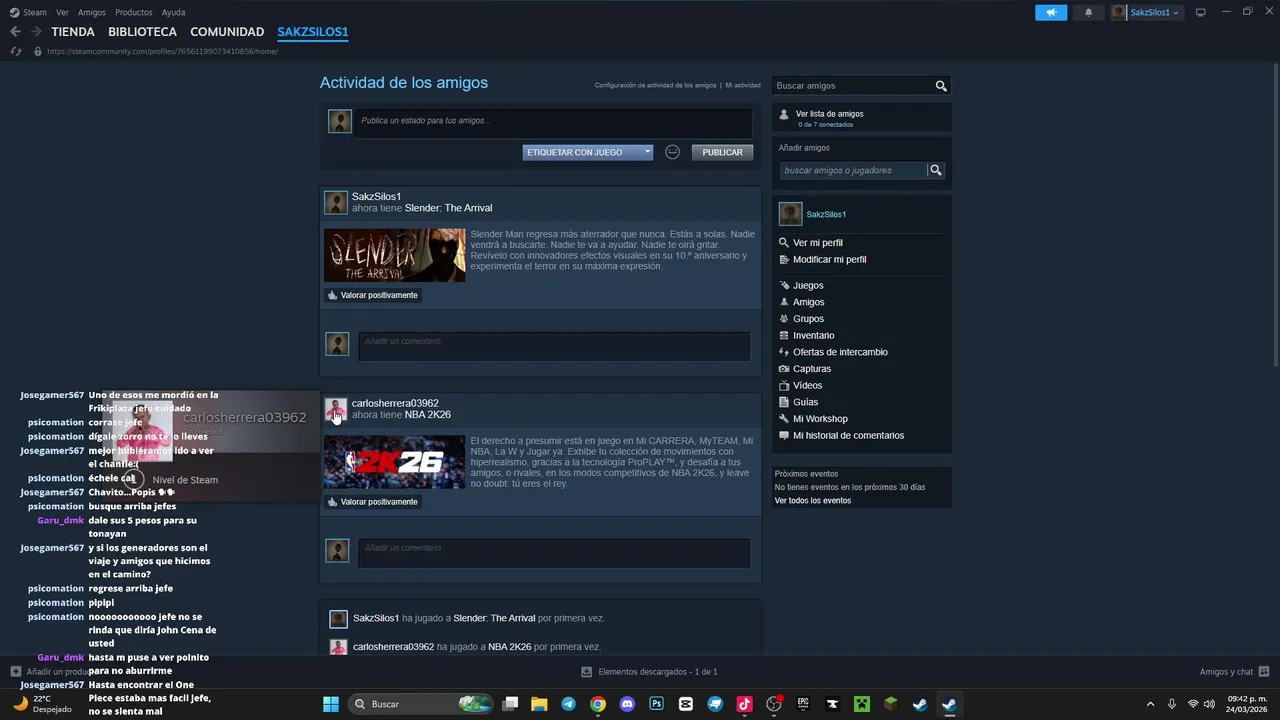Switch to the BIBLIOTECA tab
1280x720 pixels.
[x=142, y=32]
